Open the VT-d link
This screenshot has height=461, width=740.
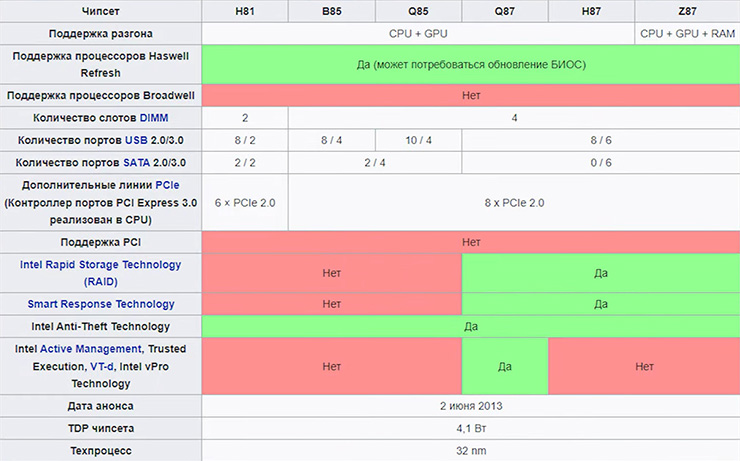coord(101,367)
